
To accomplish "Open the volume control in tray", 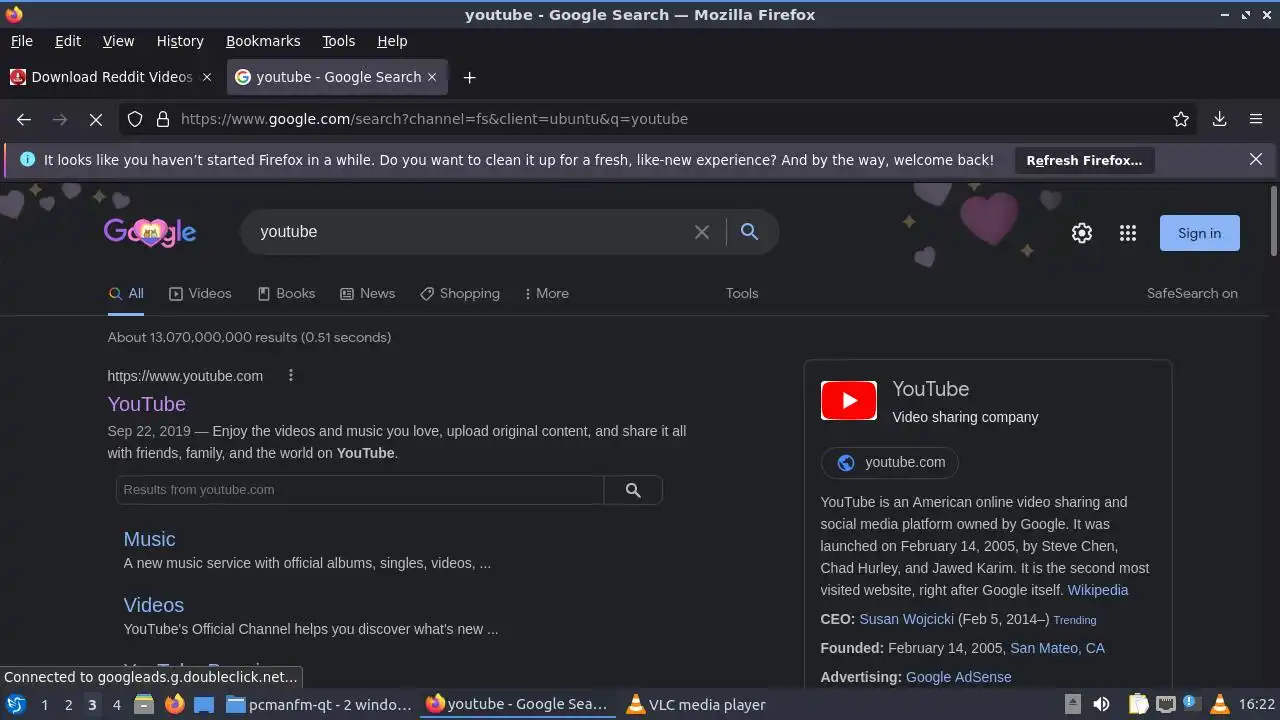I will pyautogui.click(x=1101, y=704).
